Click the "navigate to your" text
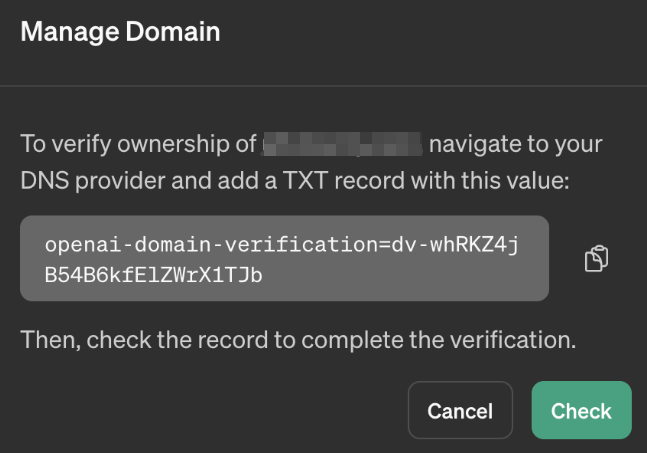 [515, 145]
